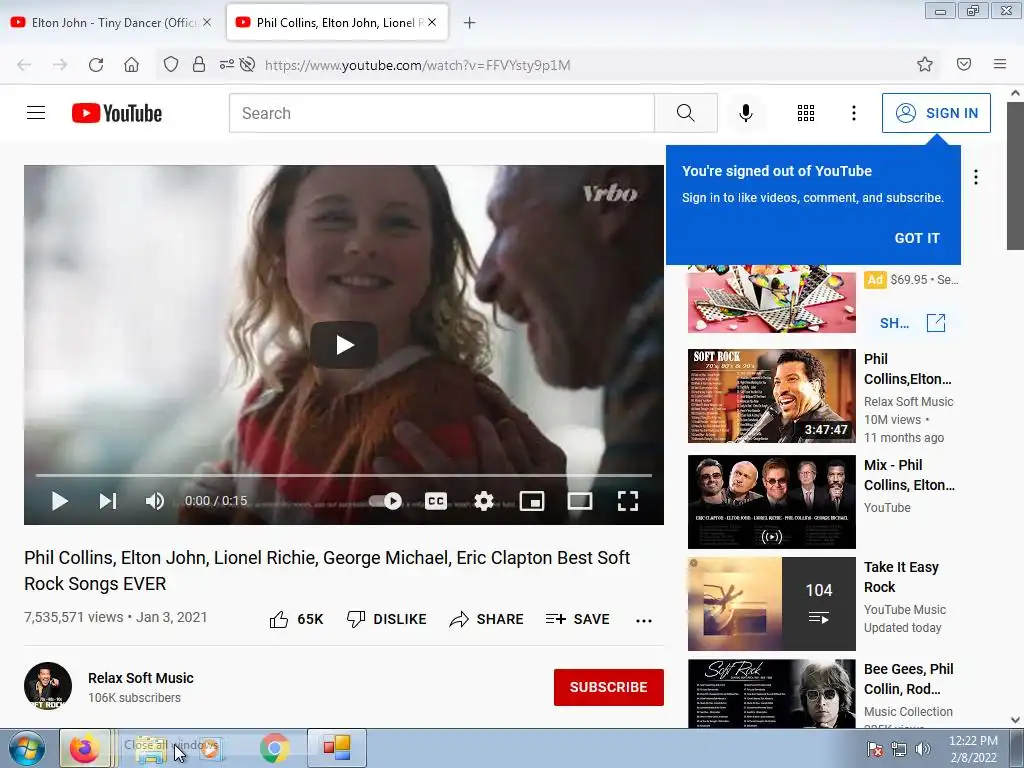Open site permissions icon in address bar
Image resolution: width=1024 pixels, height=768 pixels.
[x=226, y=64]
